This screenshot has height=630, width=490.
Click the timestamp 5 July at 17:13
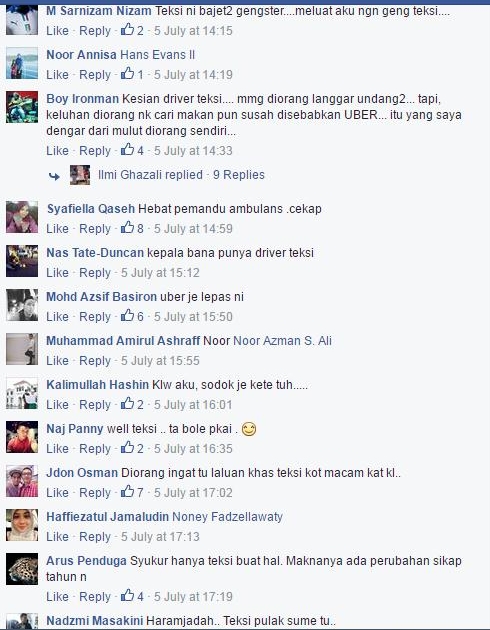[x=160, y=536]
